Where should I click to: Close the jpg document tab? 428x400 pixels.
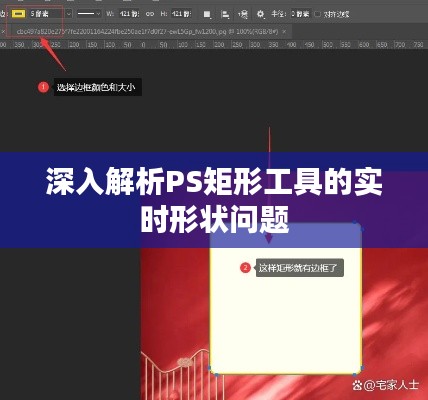[284, 32]
